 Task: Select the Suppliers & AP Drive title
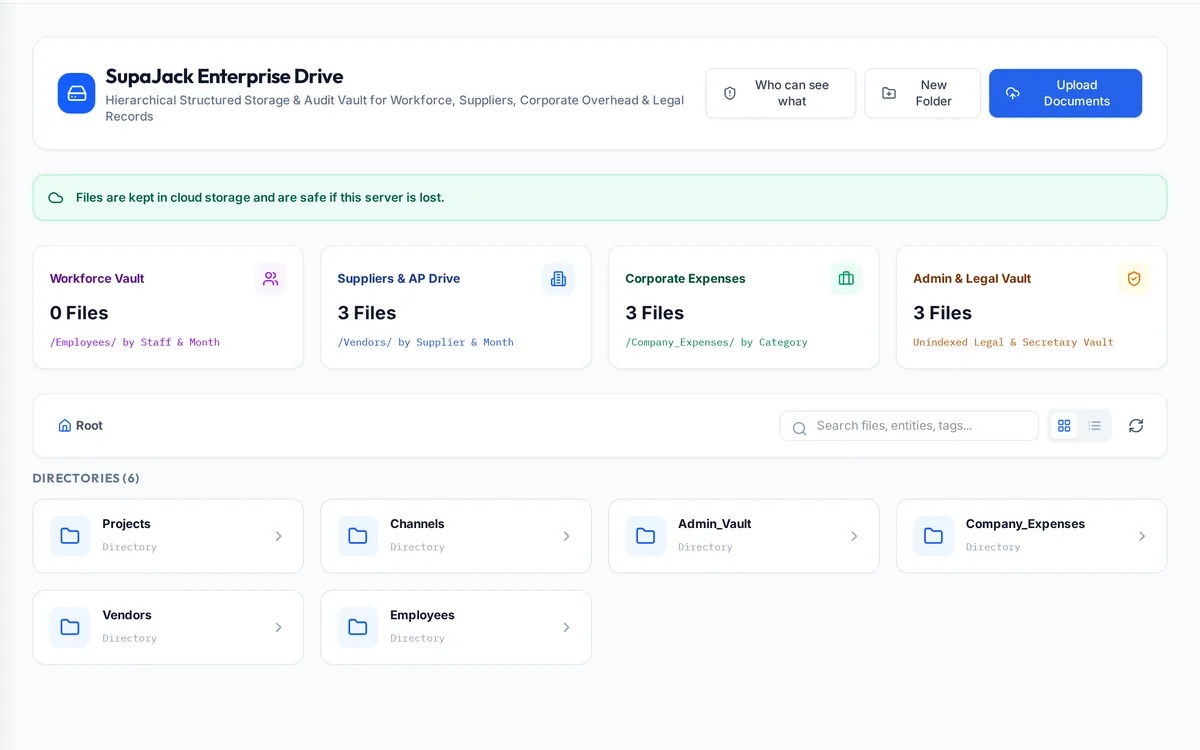coord(399,279)
